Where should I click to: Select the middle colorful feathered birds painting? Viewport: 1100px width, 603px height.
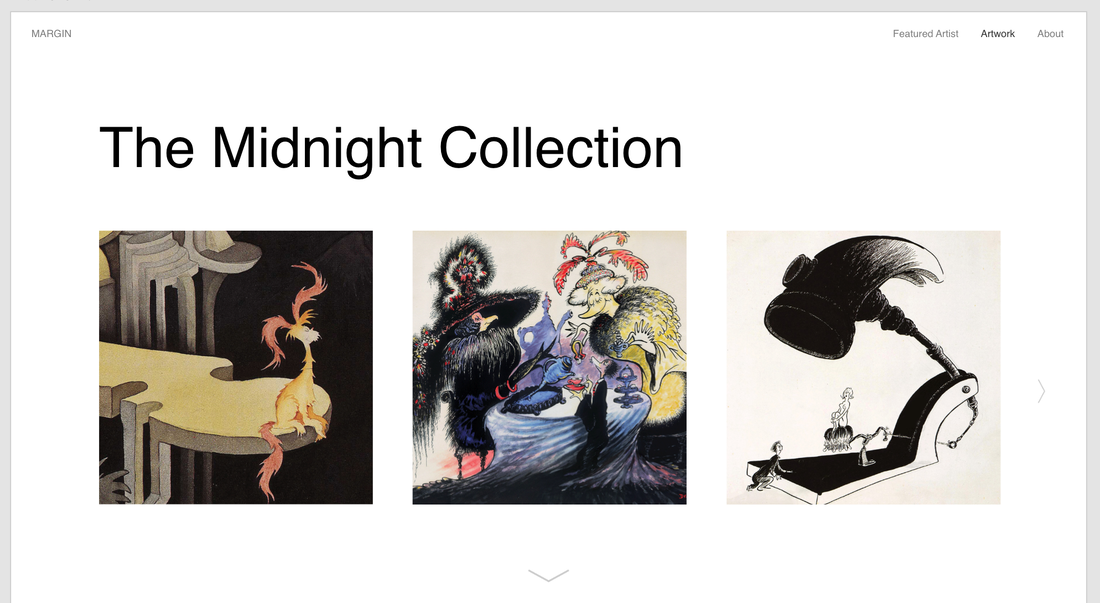point(549,367)
